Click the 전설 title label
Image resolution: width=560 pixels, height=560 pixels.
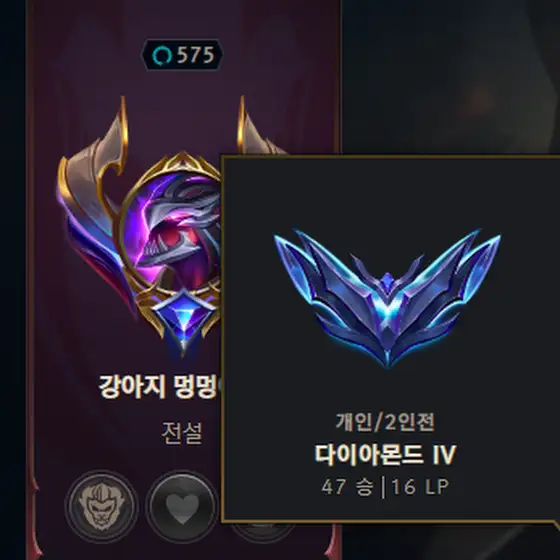(x=182, y=433)
